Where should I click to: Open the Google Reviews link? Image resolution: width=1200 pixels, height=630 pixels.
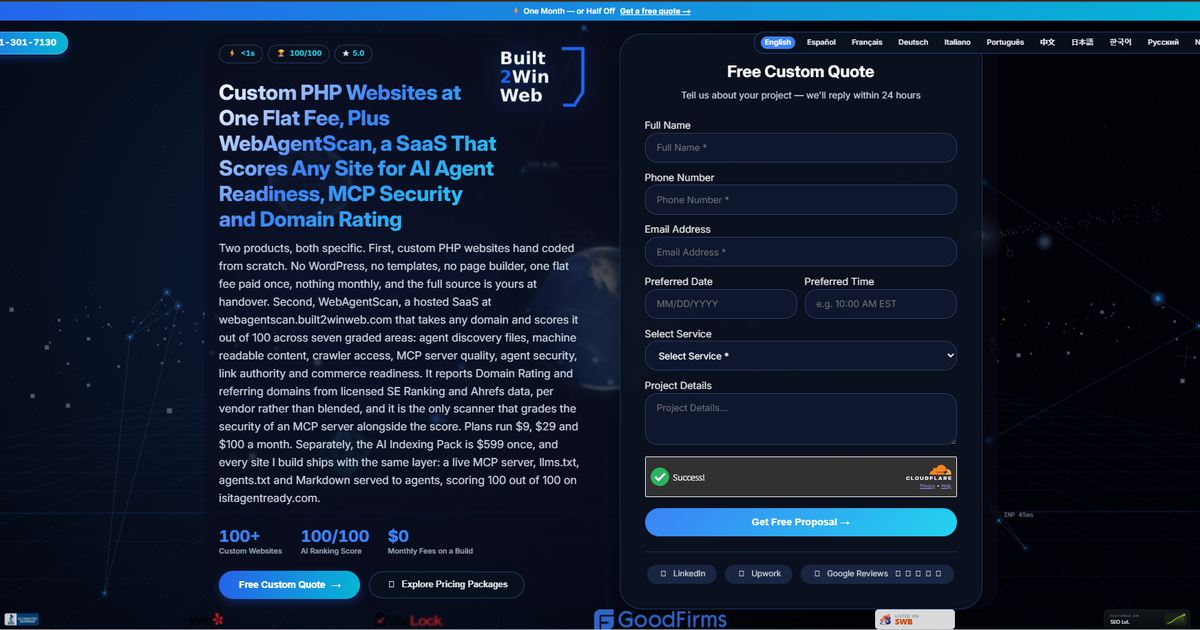coord(877,574)
